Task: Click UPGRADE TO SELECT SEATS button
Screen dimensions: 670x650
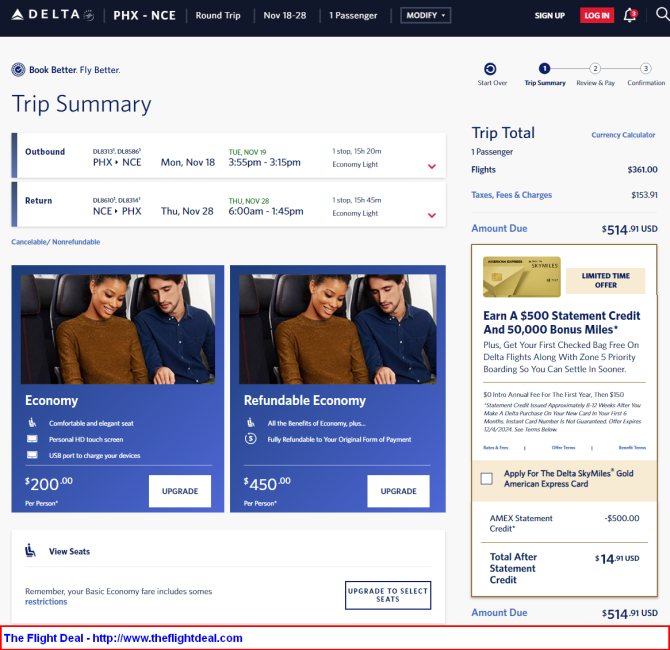Action: coord(388,595)
